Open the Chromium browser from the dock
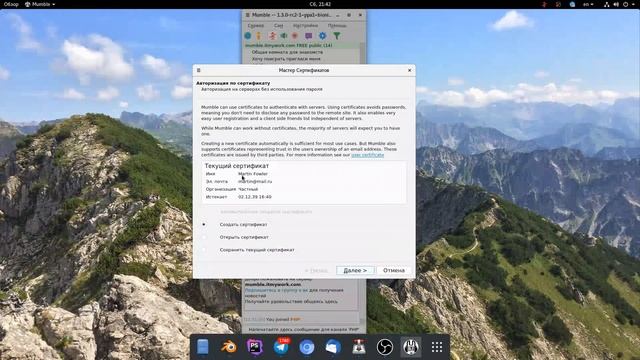The image size is (640, 360). (x=307, y=347)
